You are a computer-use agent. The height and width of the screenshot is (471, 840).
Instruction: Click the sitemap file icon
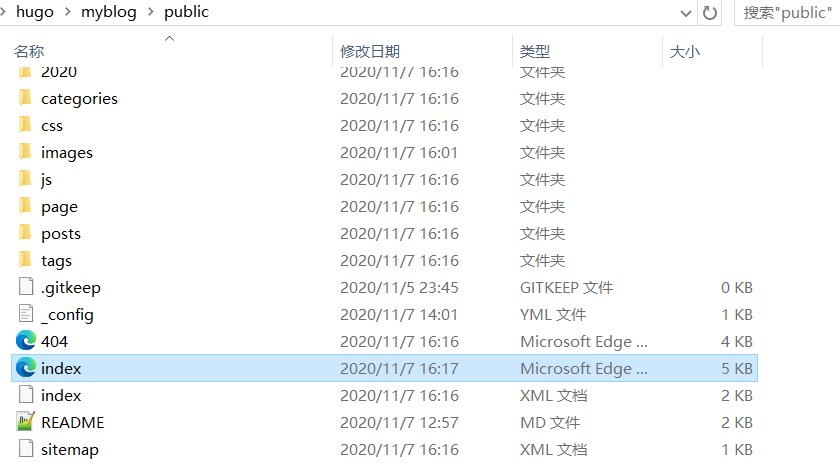26,448
